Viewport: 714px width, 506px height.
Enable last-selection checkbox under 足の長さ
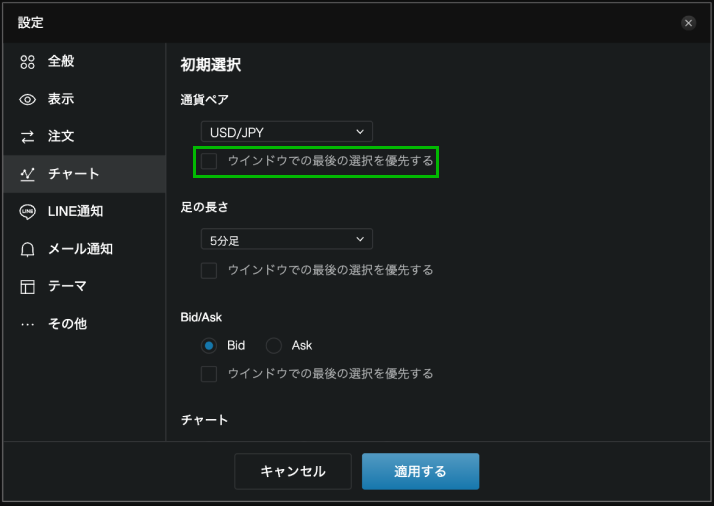click(x=209, y=270)
